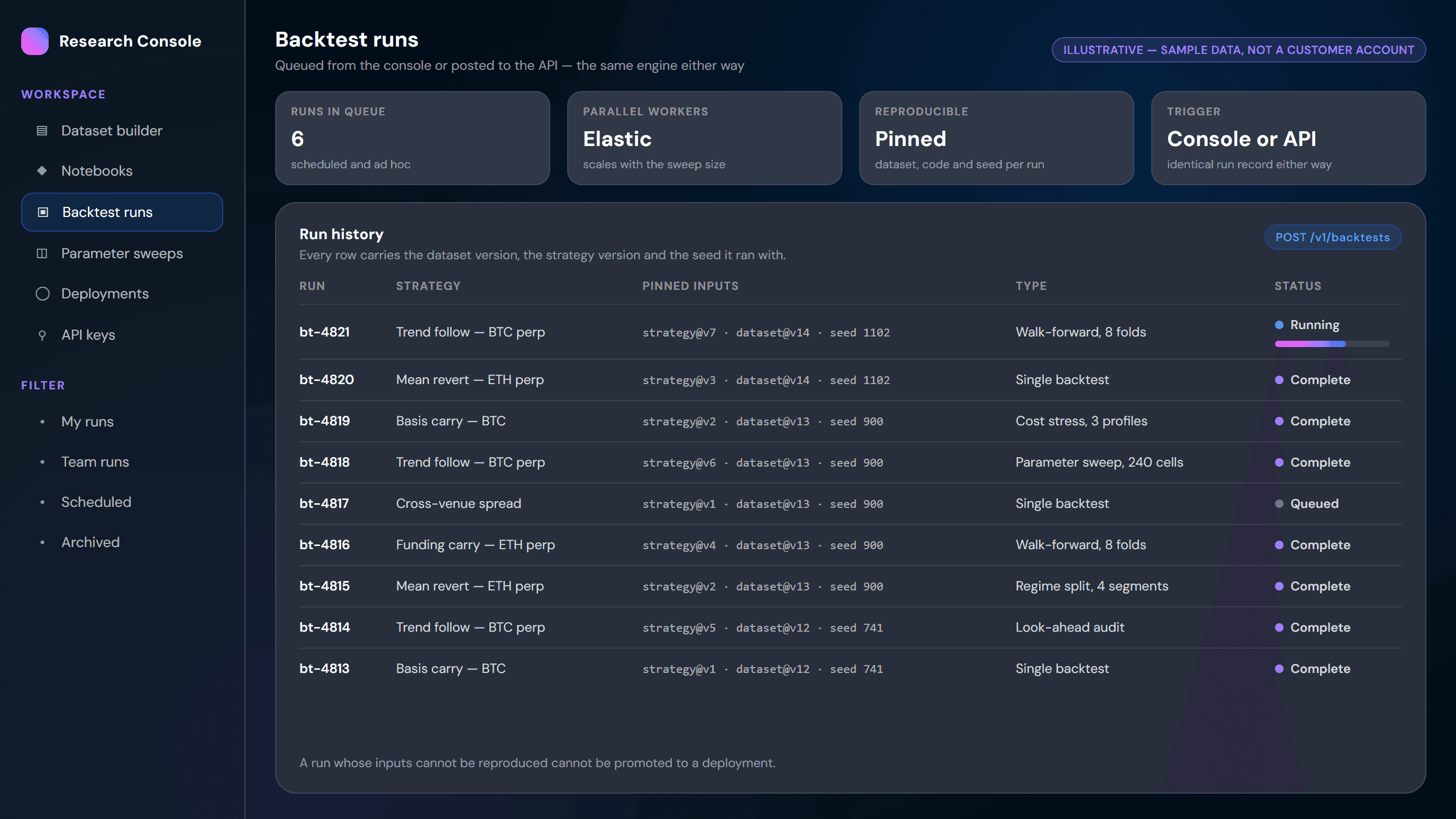Open run bt-4816

pyautogui.click(x=324, y=545)
